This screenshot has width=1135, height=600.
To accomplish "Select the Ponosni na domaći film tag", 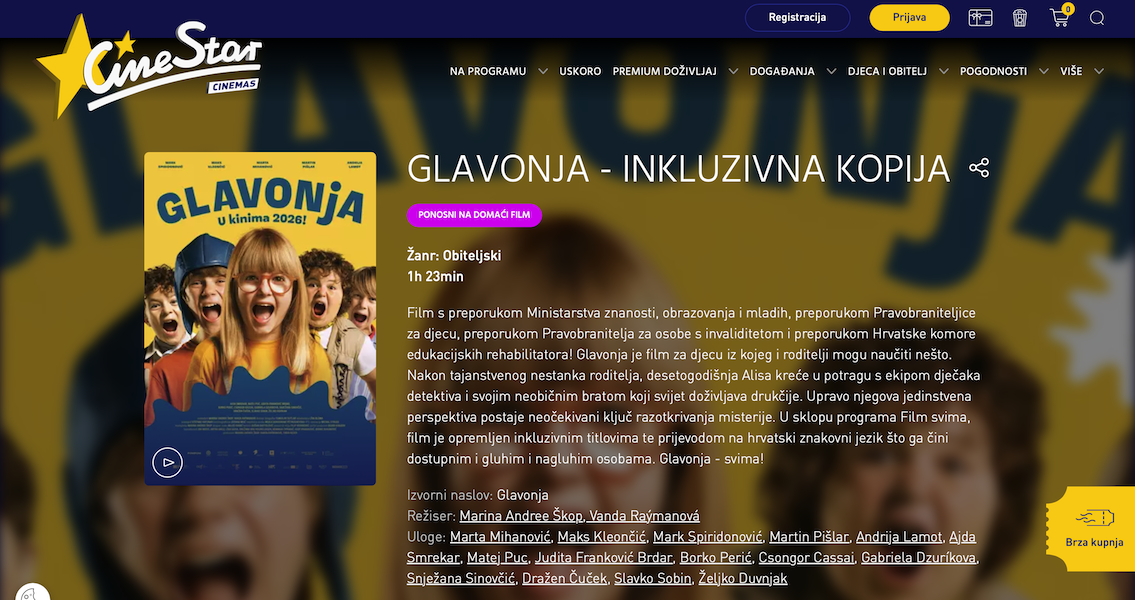I will tap(474, 215).
